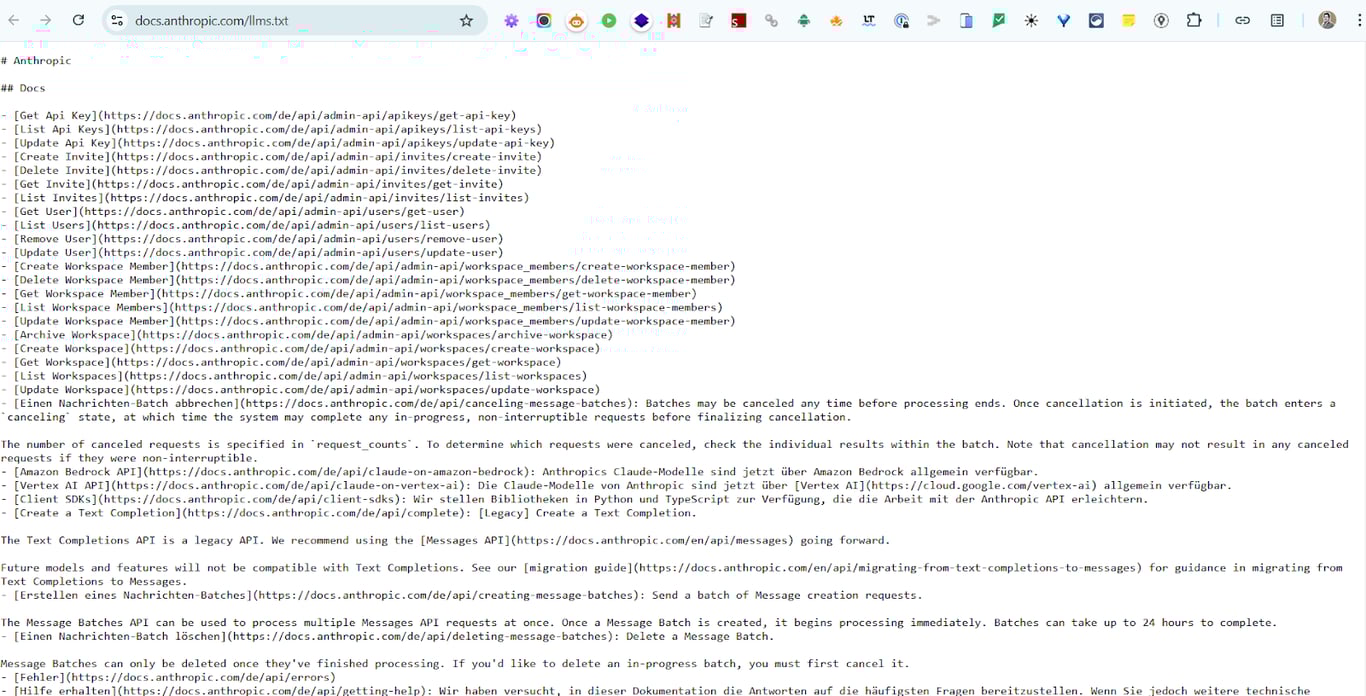Click the address bar URL docs.anthropic.com/llms.txt

[x=211, y=20]
